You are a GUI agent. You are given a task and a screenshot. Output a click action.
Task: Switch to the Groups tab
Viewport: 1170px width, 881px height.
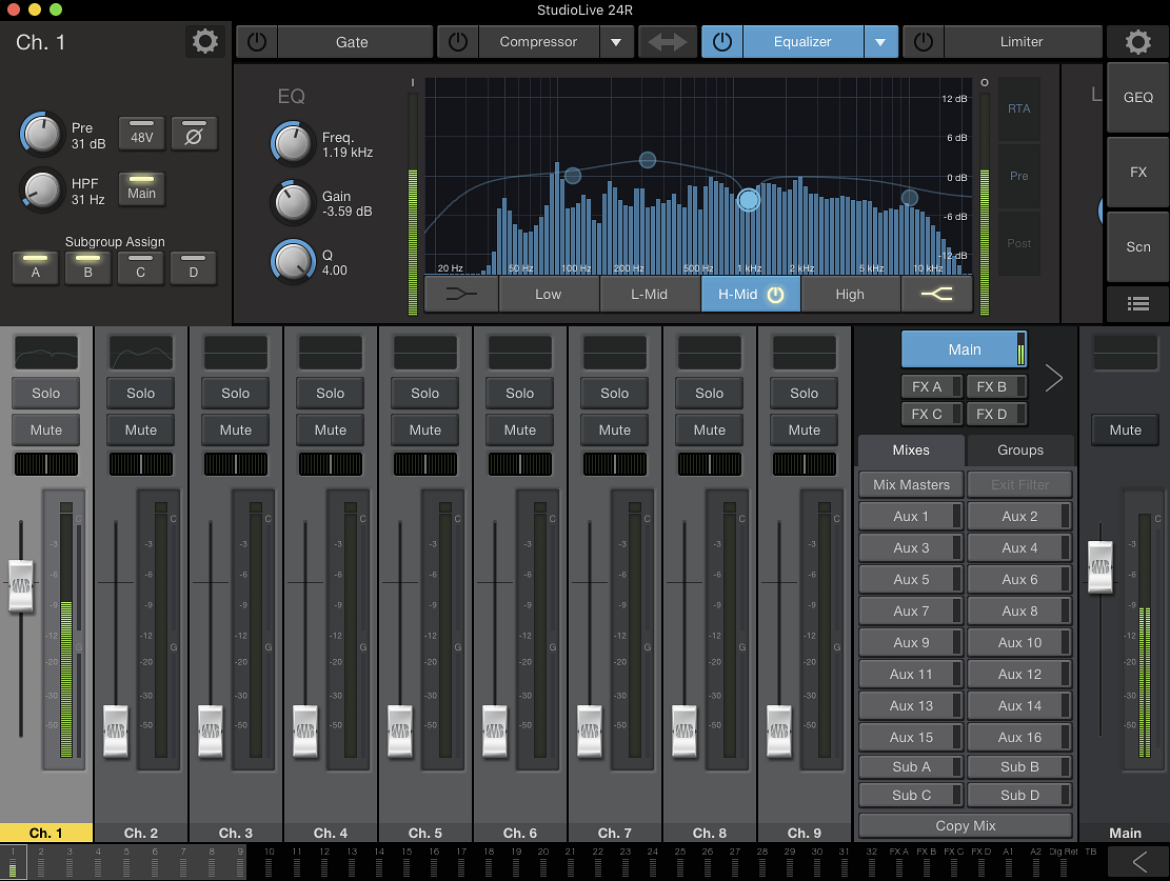coord(1020,450)
